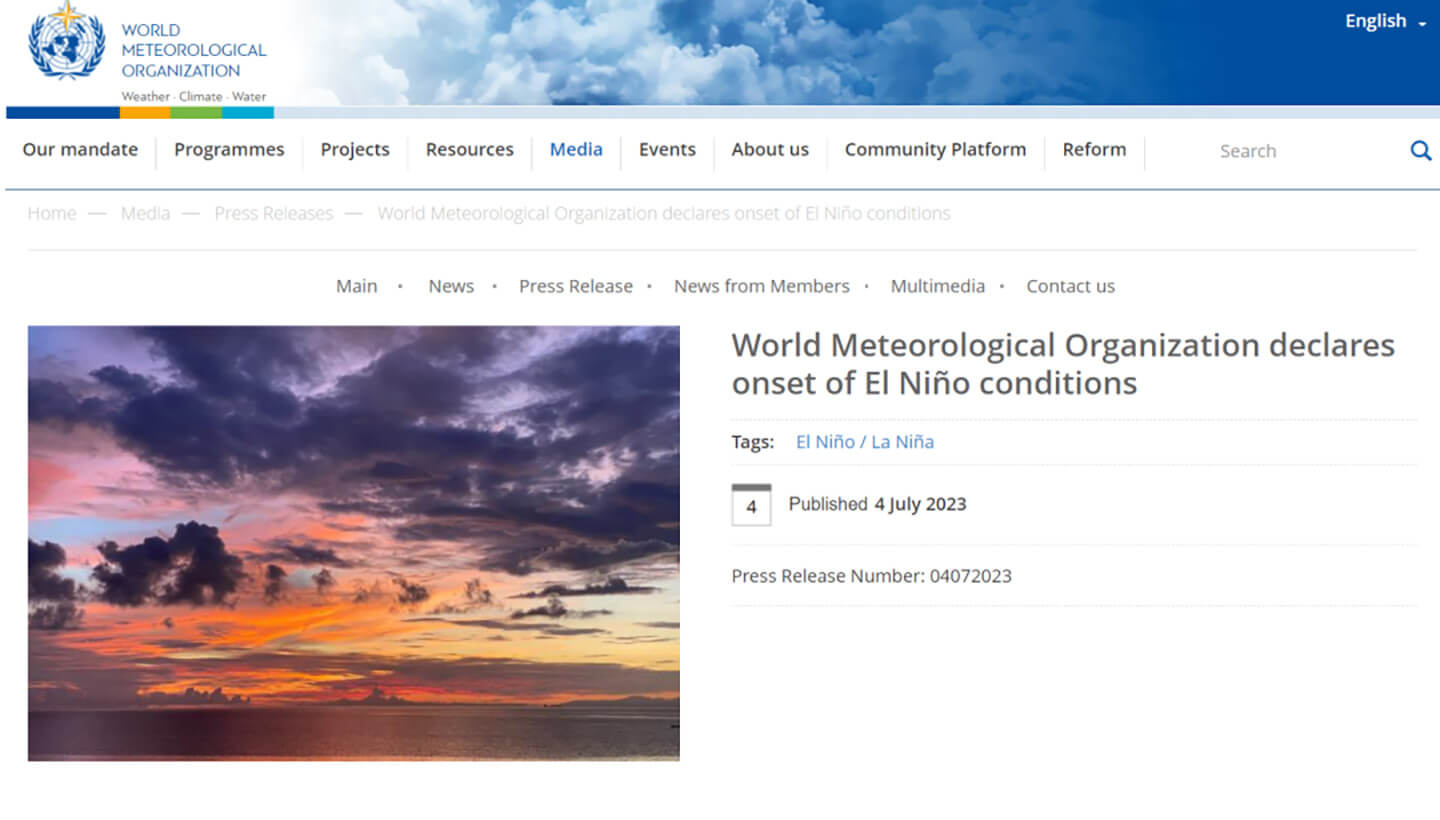This screenshot has height=820, width=1440.
Task: Switch to the News sub-tab
Action: click(x=451, y=287)
